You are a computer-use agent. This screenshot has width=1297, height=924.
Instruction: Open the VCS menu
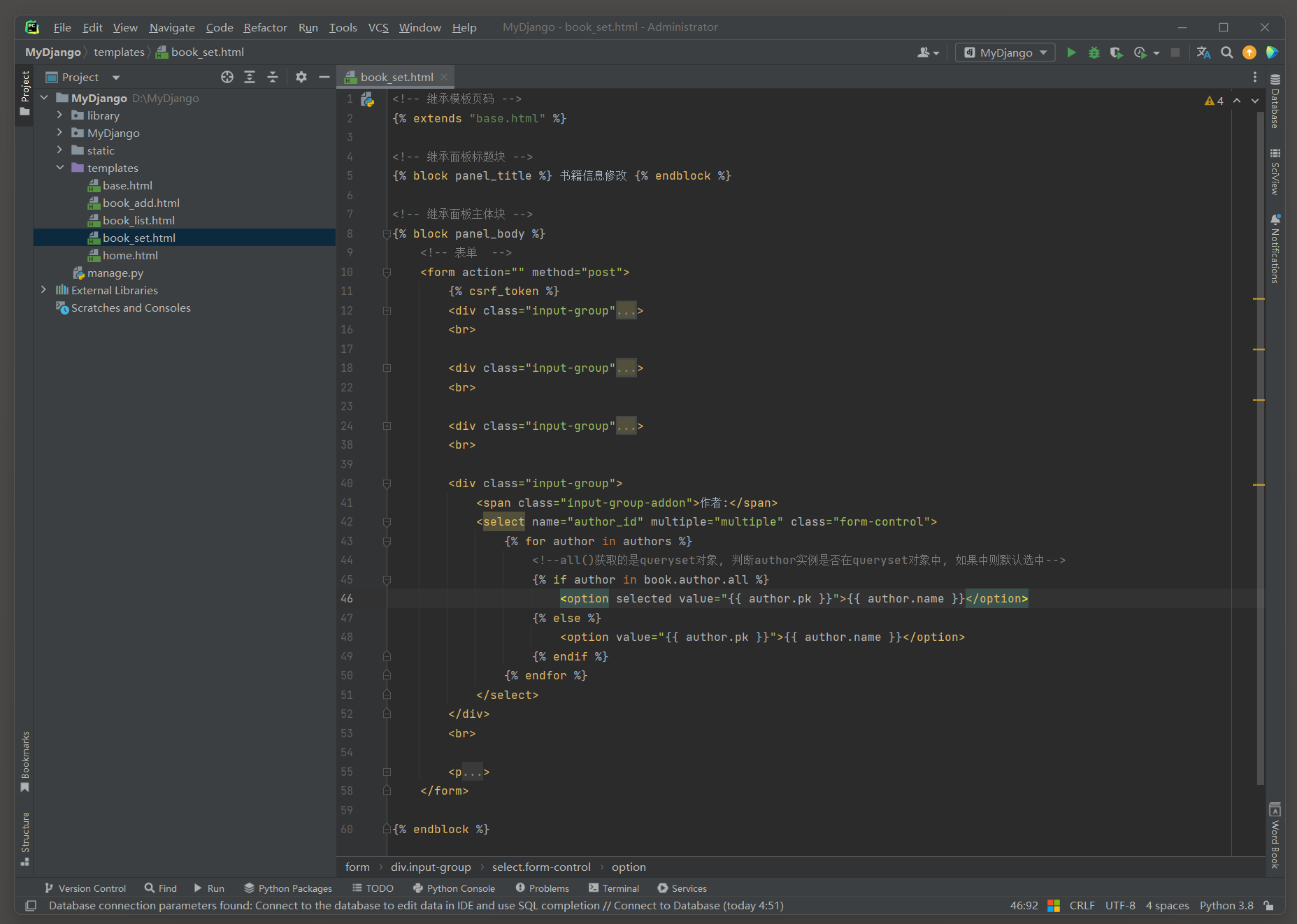[x=378, y=27]
